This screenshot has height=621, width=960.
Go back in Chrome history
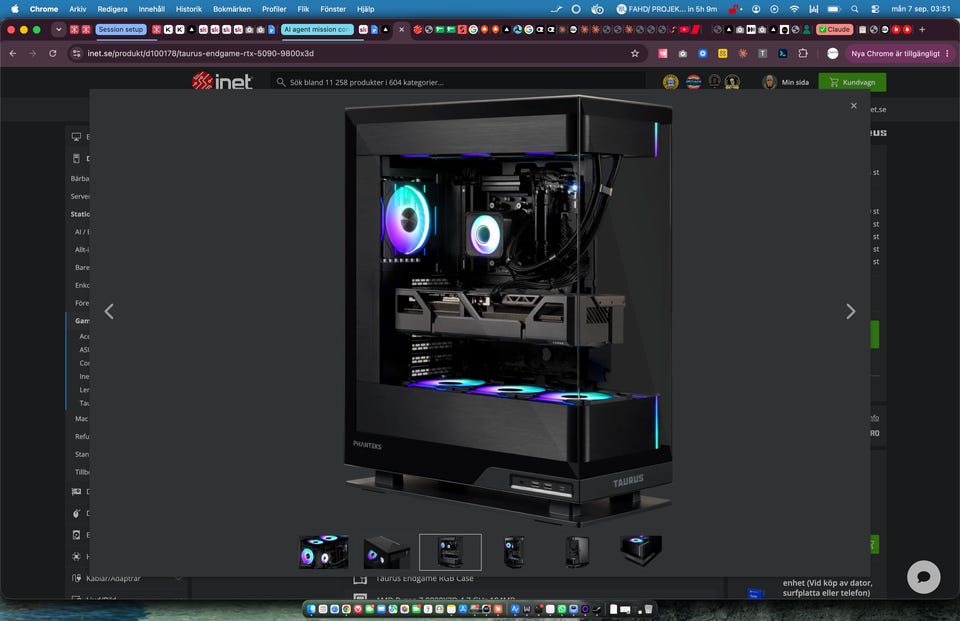coord(13,53)
